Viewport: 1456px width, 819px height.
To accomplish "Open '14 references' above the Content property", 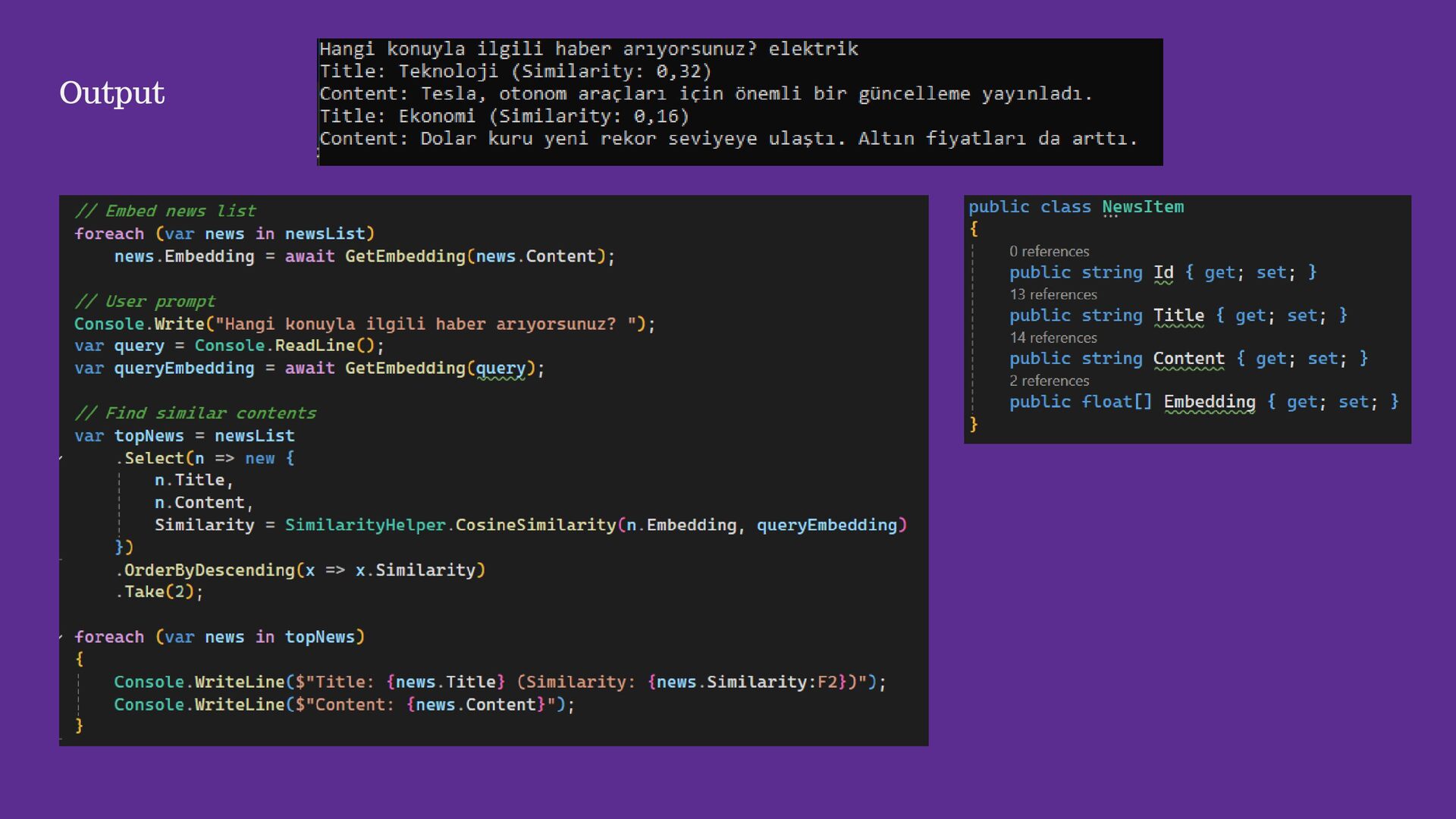I will pos(1053,337).
